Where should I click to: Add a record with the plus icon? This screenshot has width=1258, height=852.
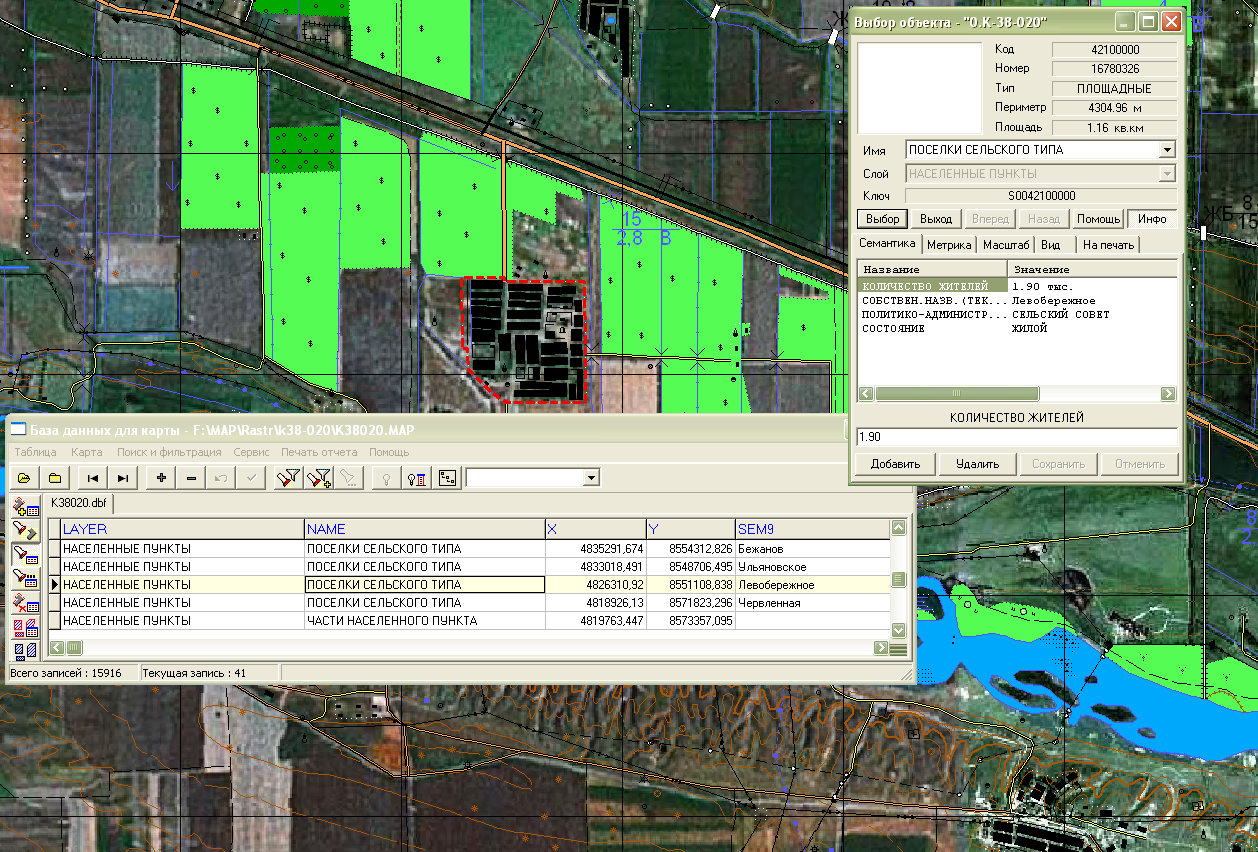161,478
